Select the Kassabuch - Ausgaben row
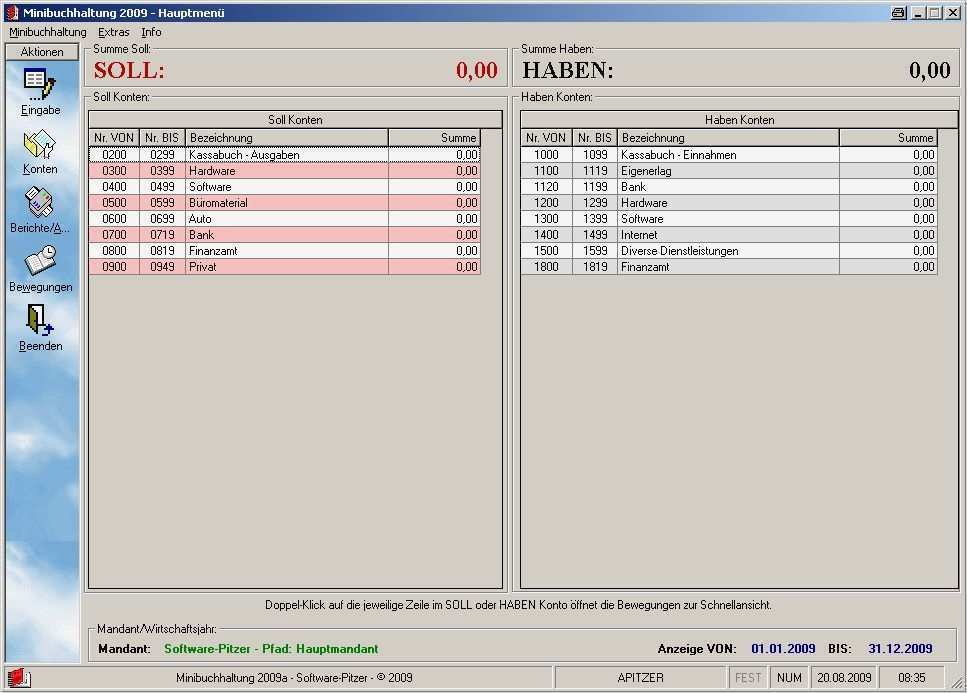This screenshot has width=967, height=693. point(285,155)
